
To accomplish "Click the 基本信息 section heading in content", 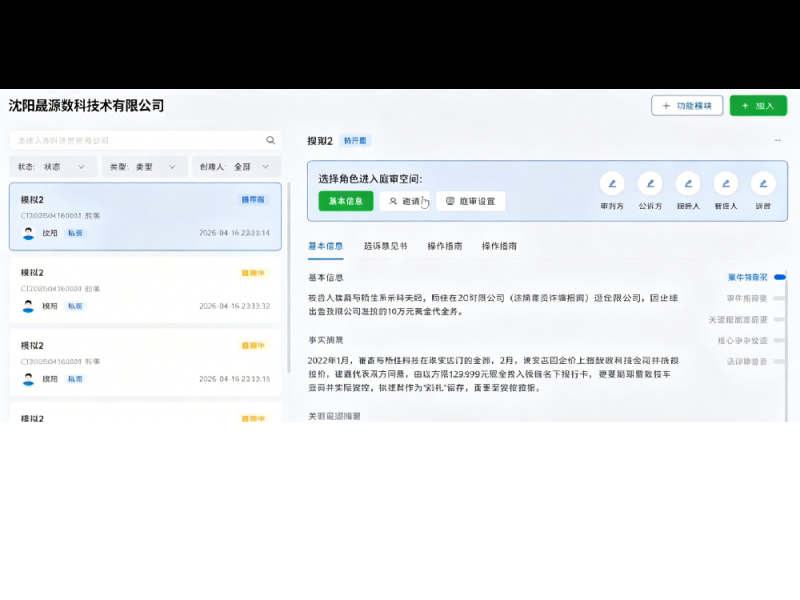I will pyautogui.click(x=326, y=278).
